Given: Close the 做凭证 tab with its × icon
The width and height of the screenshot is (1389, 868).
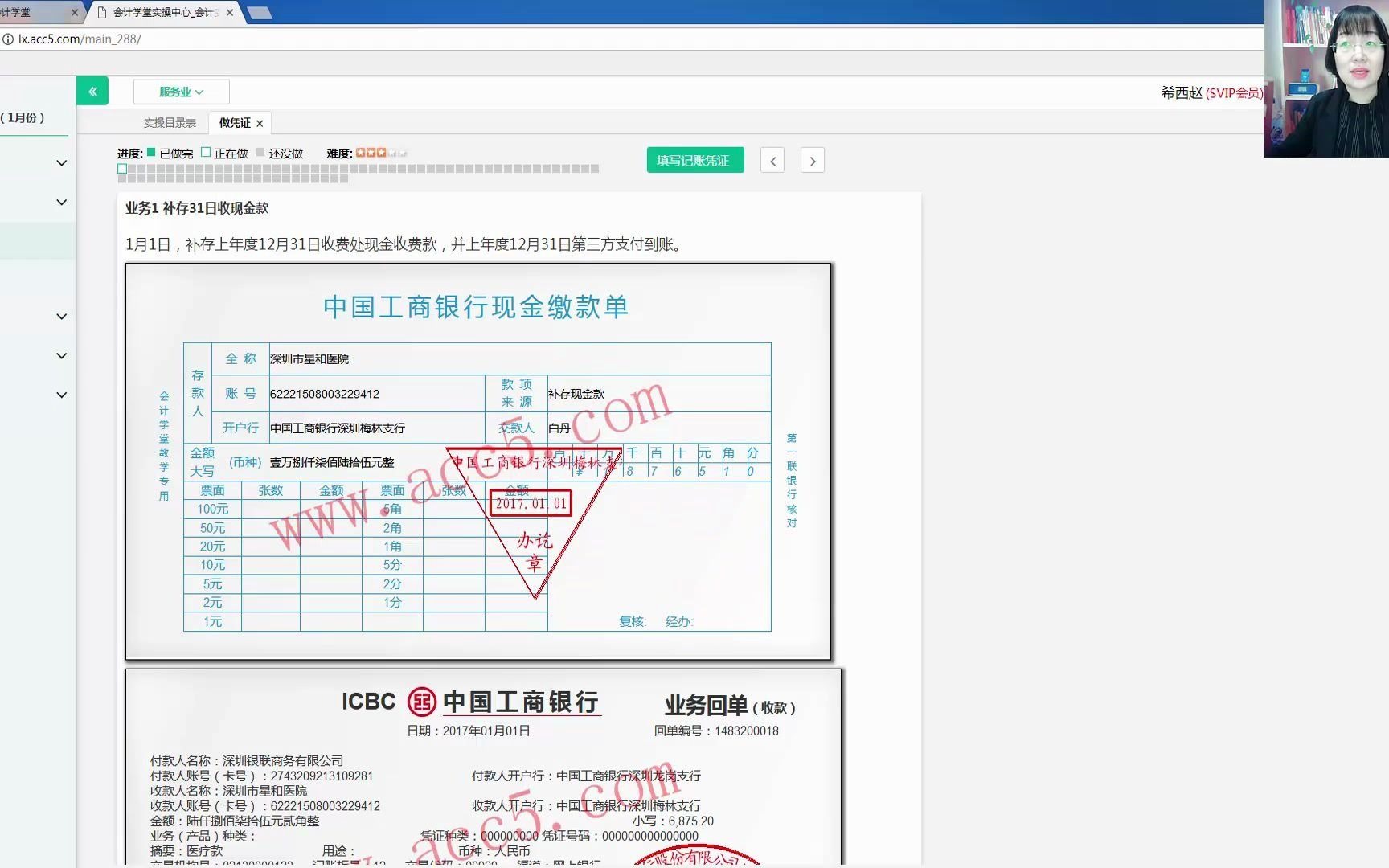Looking at the screenshot, I should [x=259, y=122].
